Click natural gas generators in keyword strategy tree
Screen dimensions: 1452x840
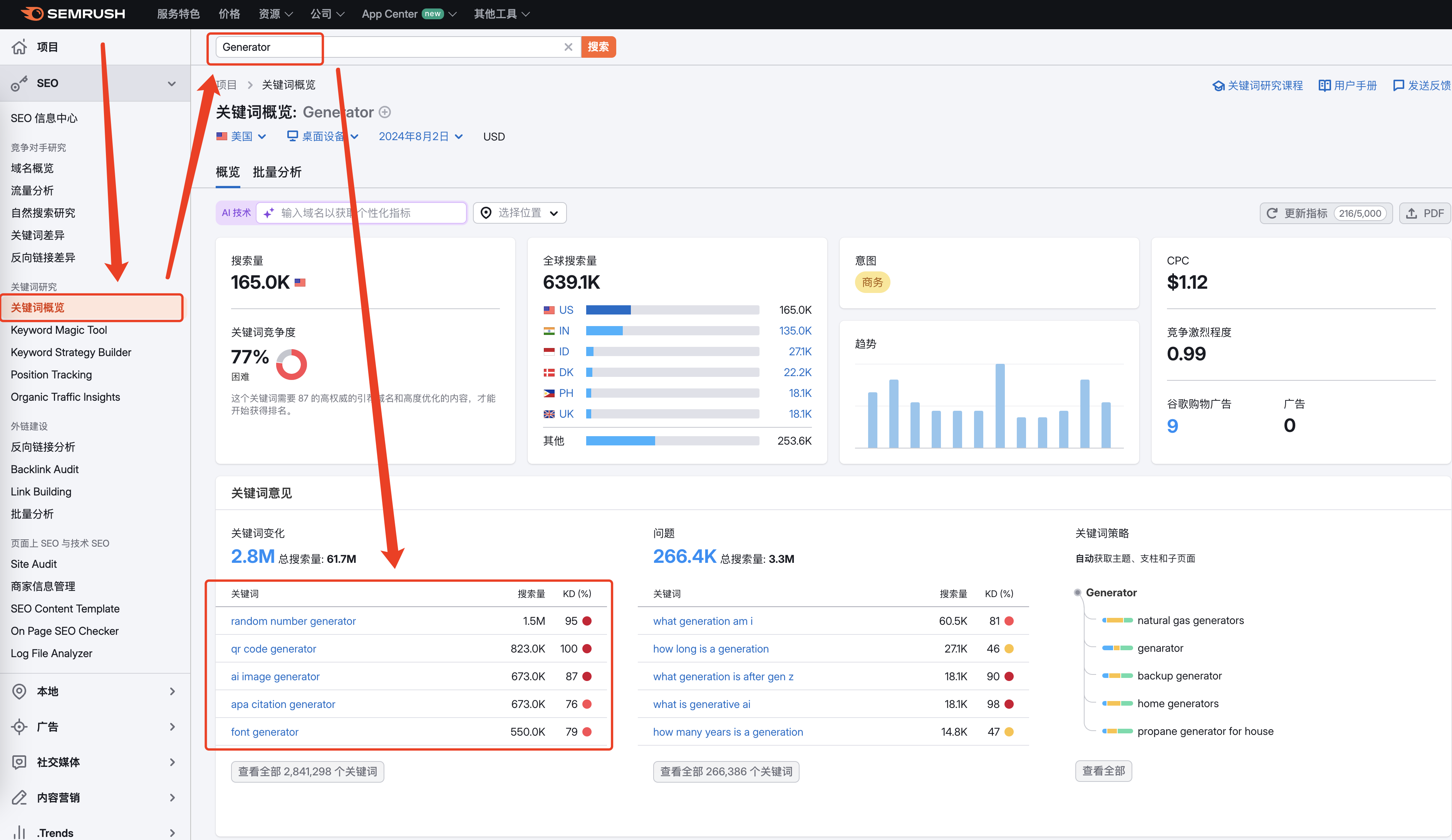coord(1190,621)
